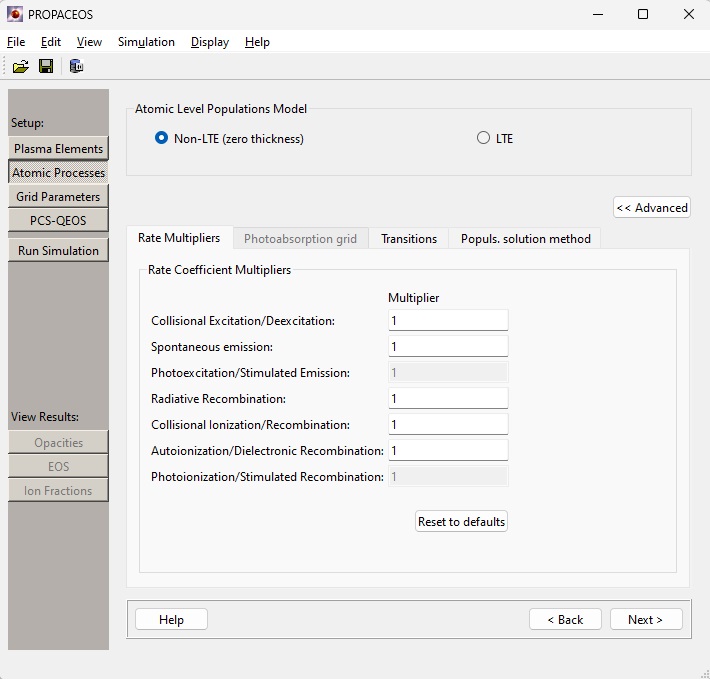710x679 pixels.
Task: Click the Collisional Excitation/Deexcitation multiplier field
Action: pyautogui.click(x=447, y=320)
